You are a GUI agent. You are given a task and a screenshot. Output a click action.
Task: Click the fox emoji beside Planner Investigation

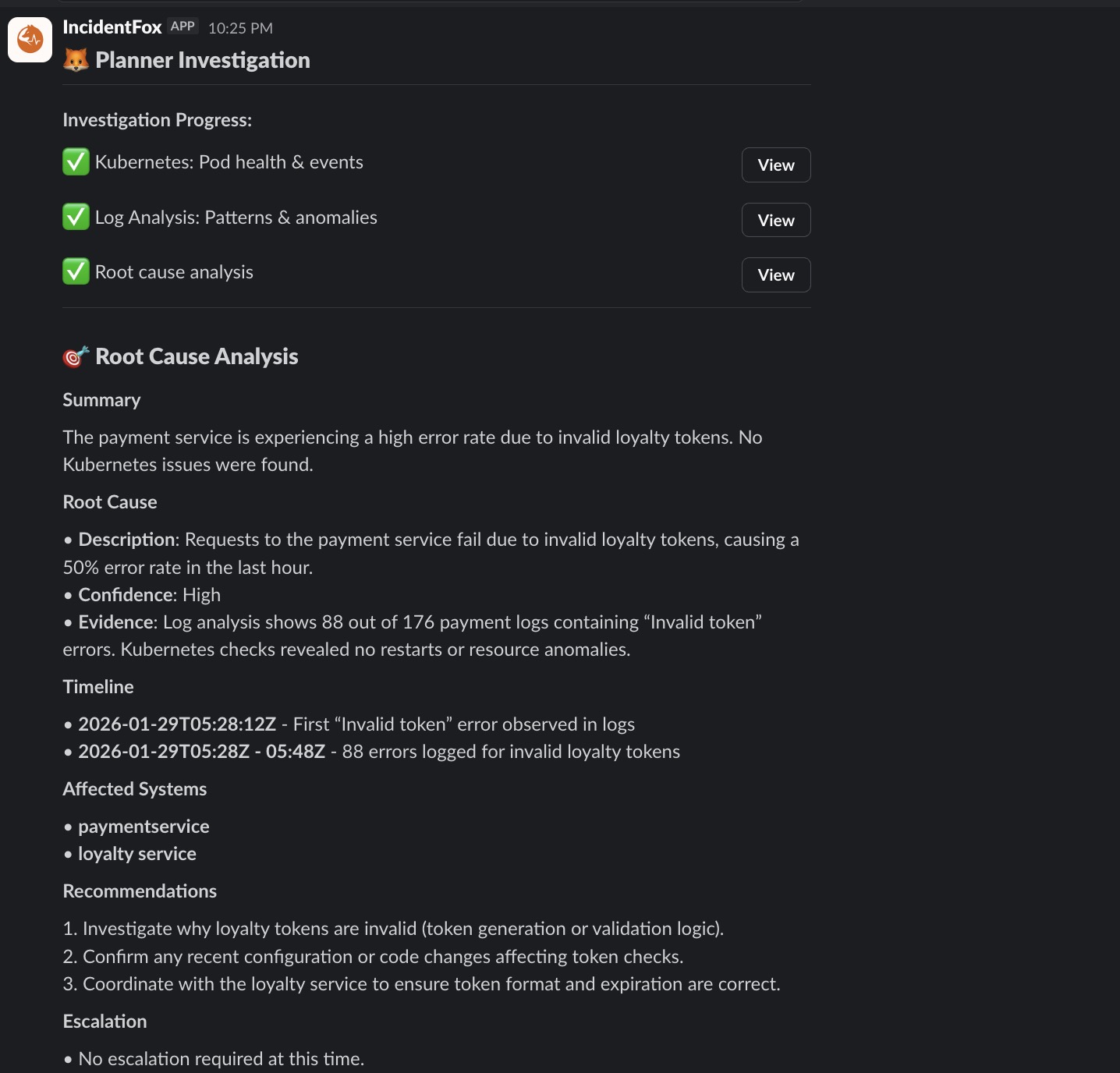(76, 60)
